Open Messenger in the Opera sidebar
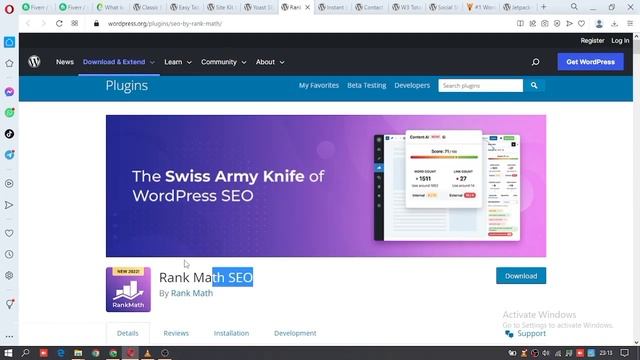640x360 pixels. point(9,92)
